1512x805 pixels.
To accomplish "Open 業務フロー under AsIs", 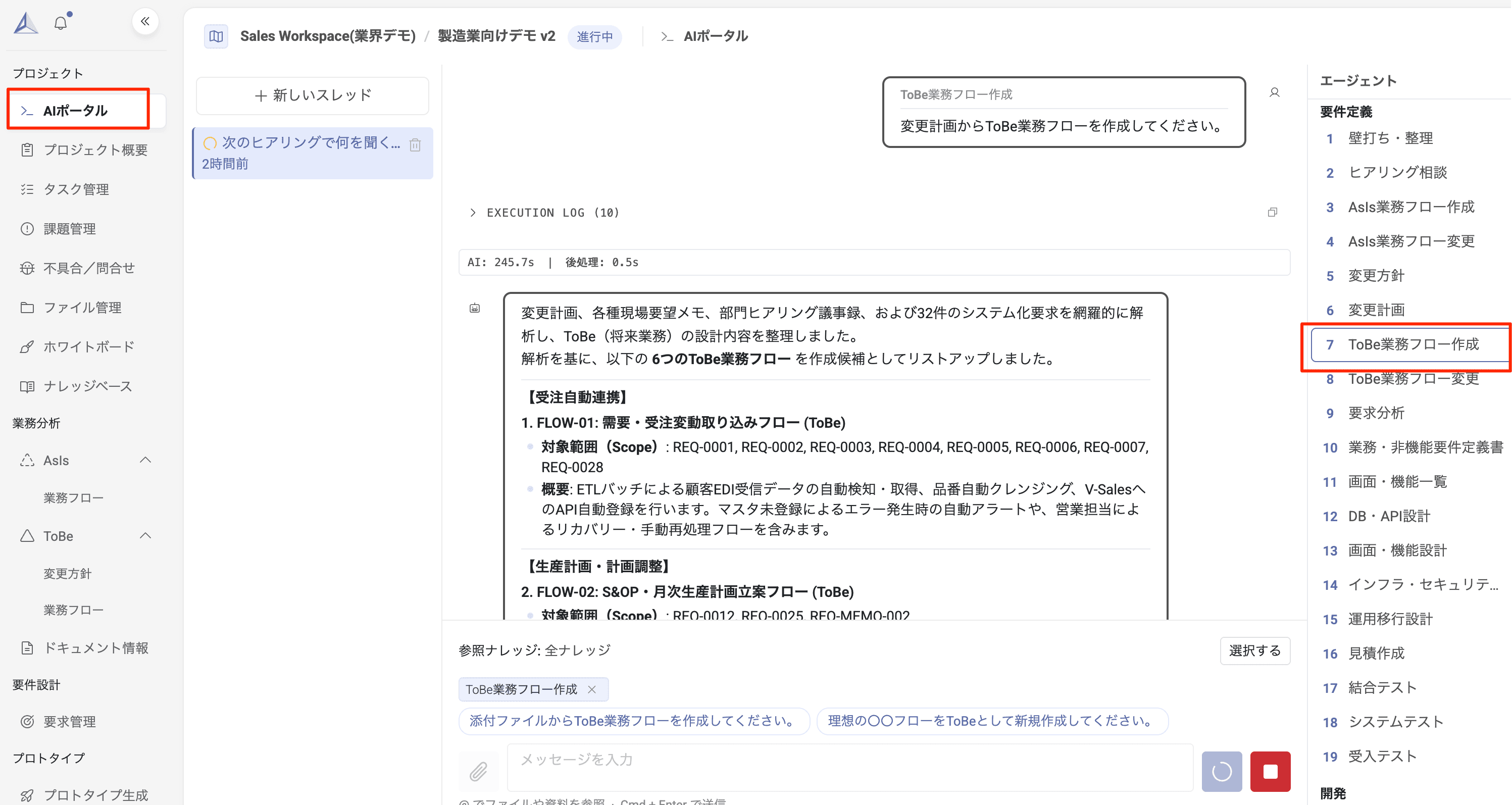I will 74,498.
